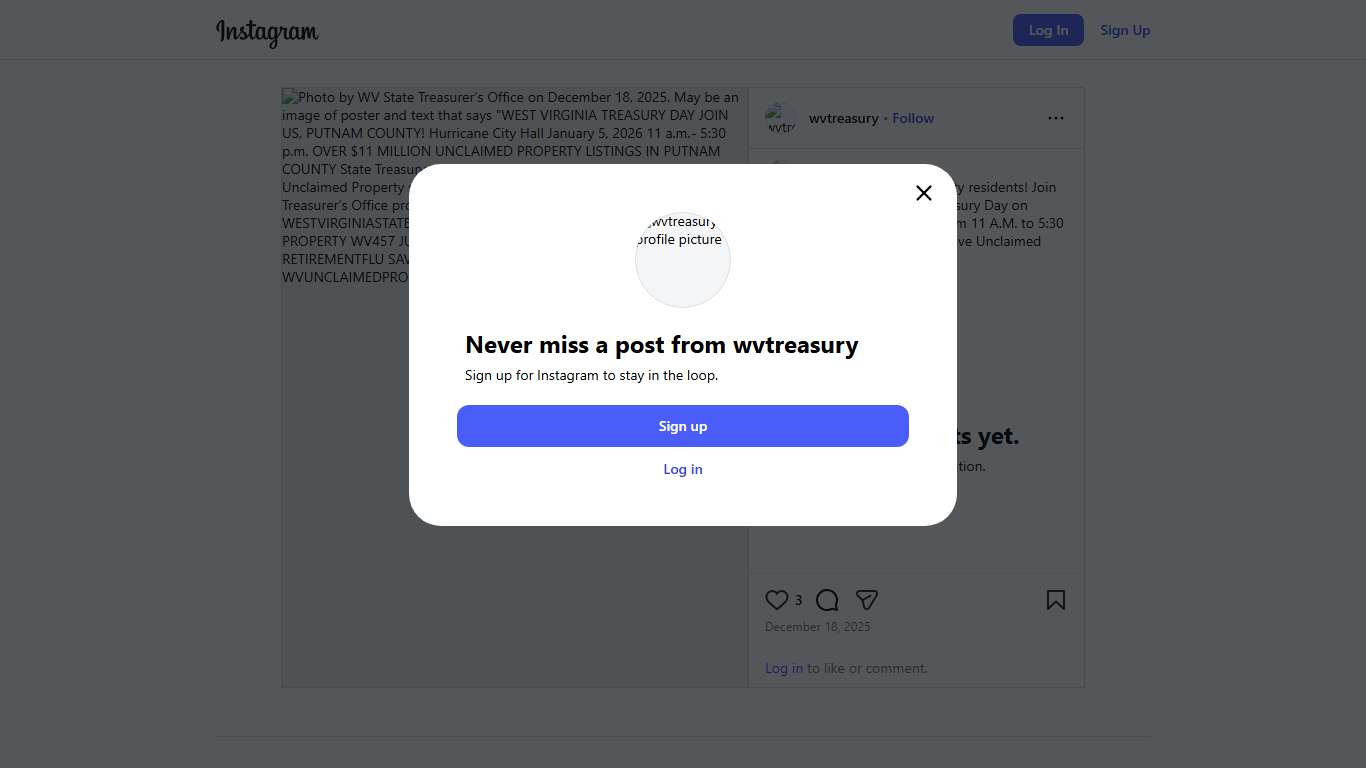Image resolution: width=1366 pixels, height=768 pixels.
Task: Click Log in to like or comment
Action: click(784, 668)
